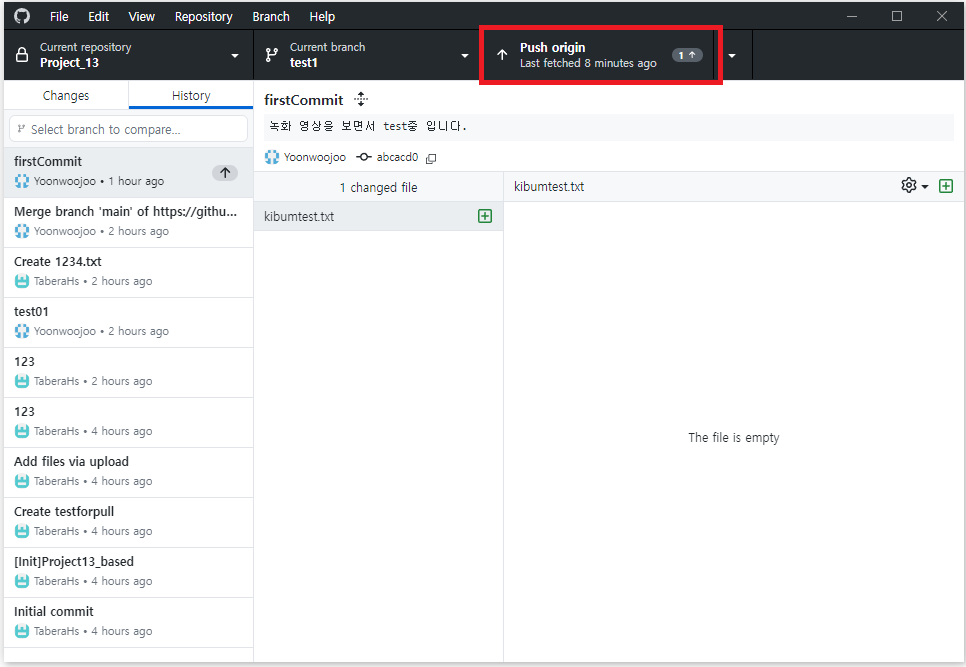Click the commit hash abcacd0

397,157
